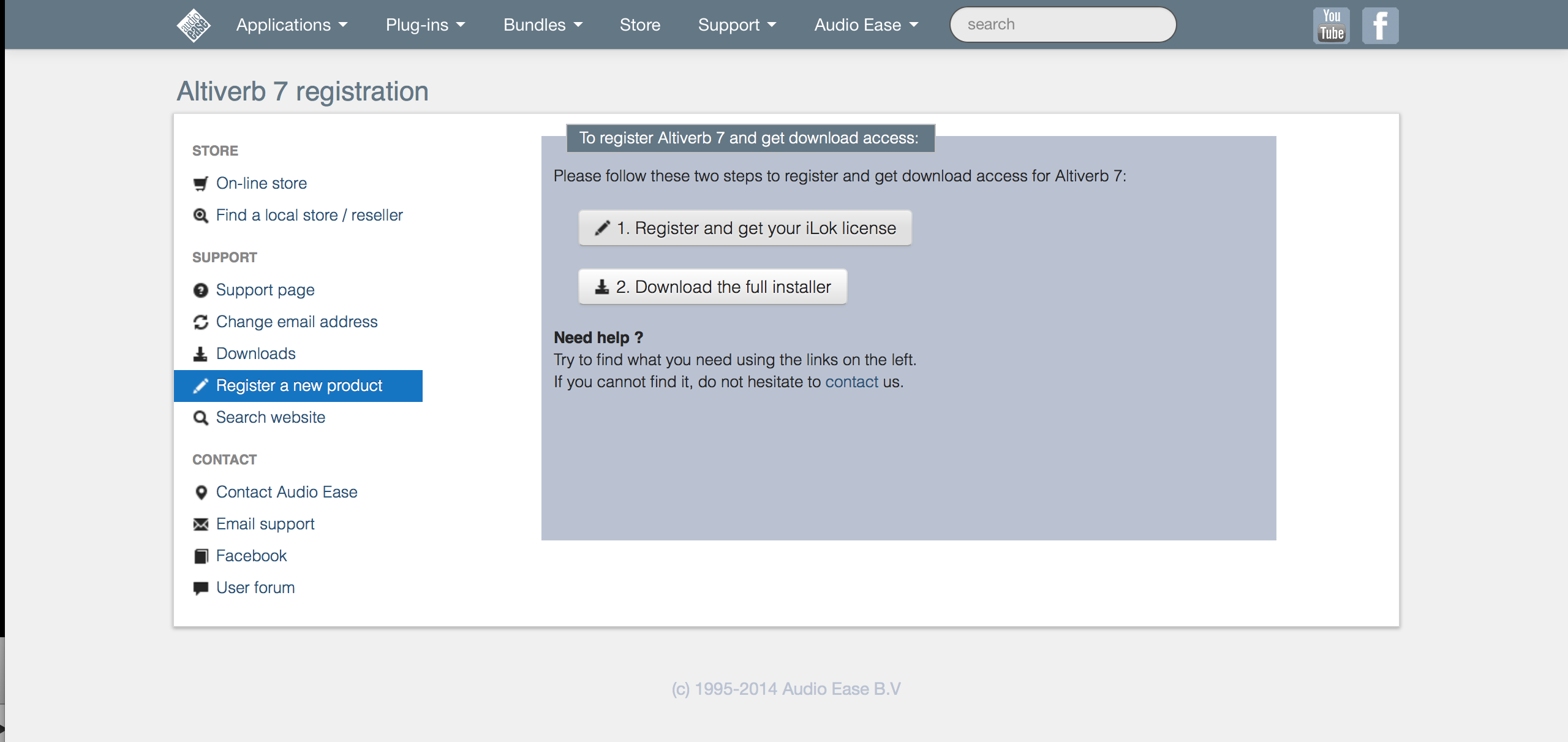This screenshot has width=1568, height=742.
Task: Click the 'Need help ?' heading
Action: coord(598,338)
